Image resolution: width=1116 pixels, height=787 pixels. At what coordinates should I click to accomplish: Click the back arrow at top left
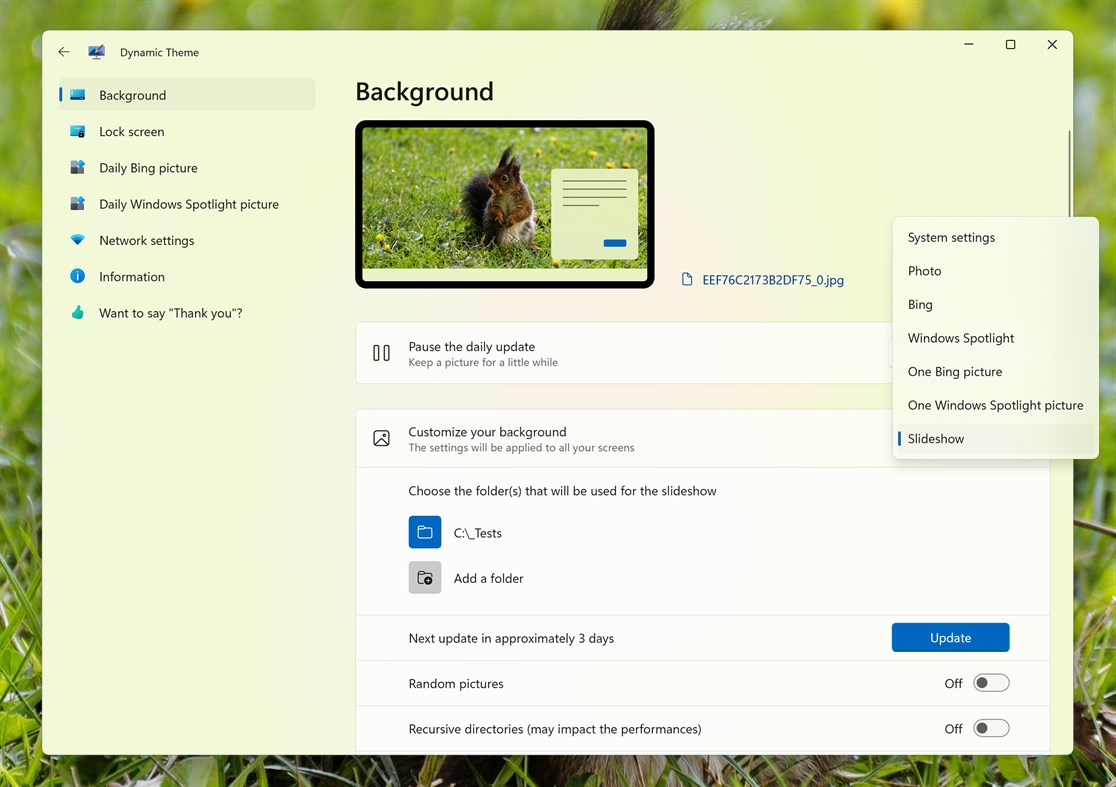click(x=63, y=51)
